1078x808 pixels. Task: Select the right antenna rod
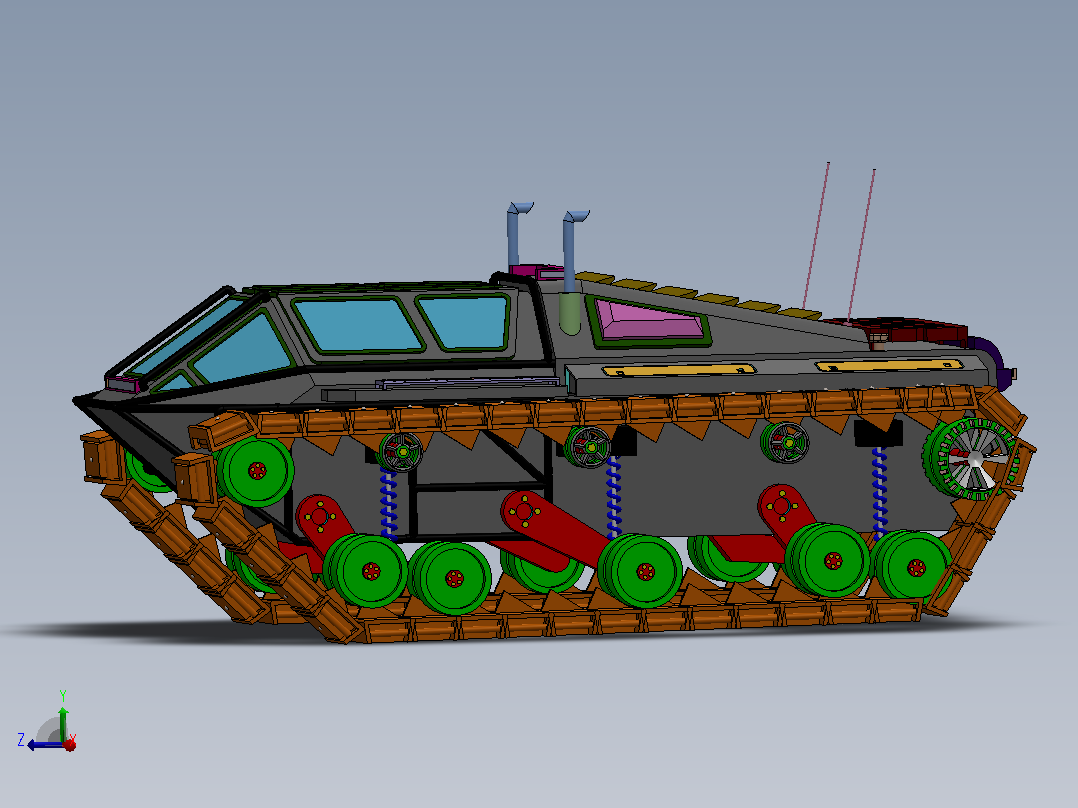click(861, 244)
